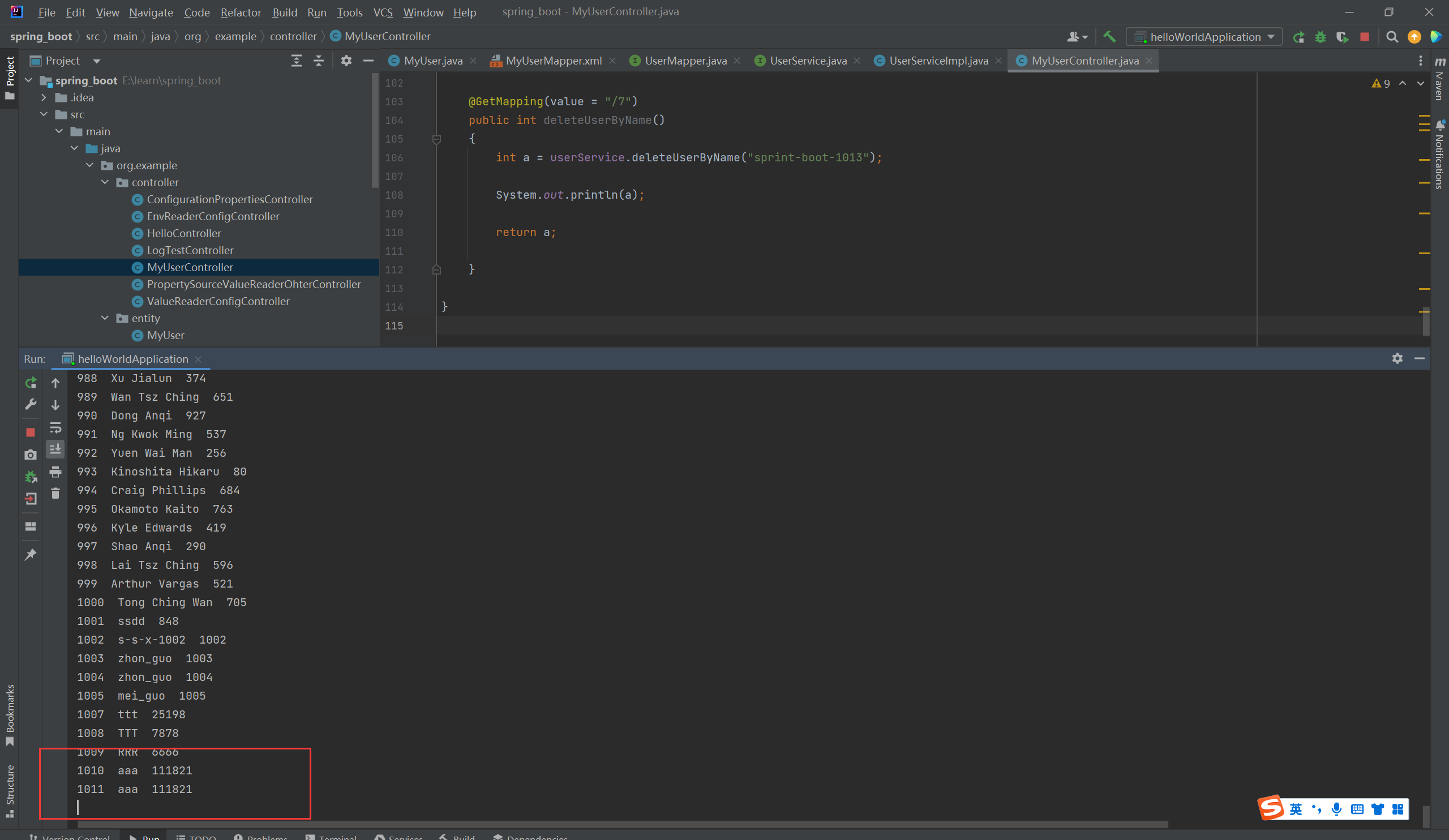This screenshot has height=840, width=1449.
Task: Open the helloWorldApplication run configuration dropdown
Action: point(1204,37)
